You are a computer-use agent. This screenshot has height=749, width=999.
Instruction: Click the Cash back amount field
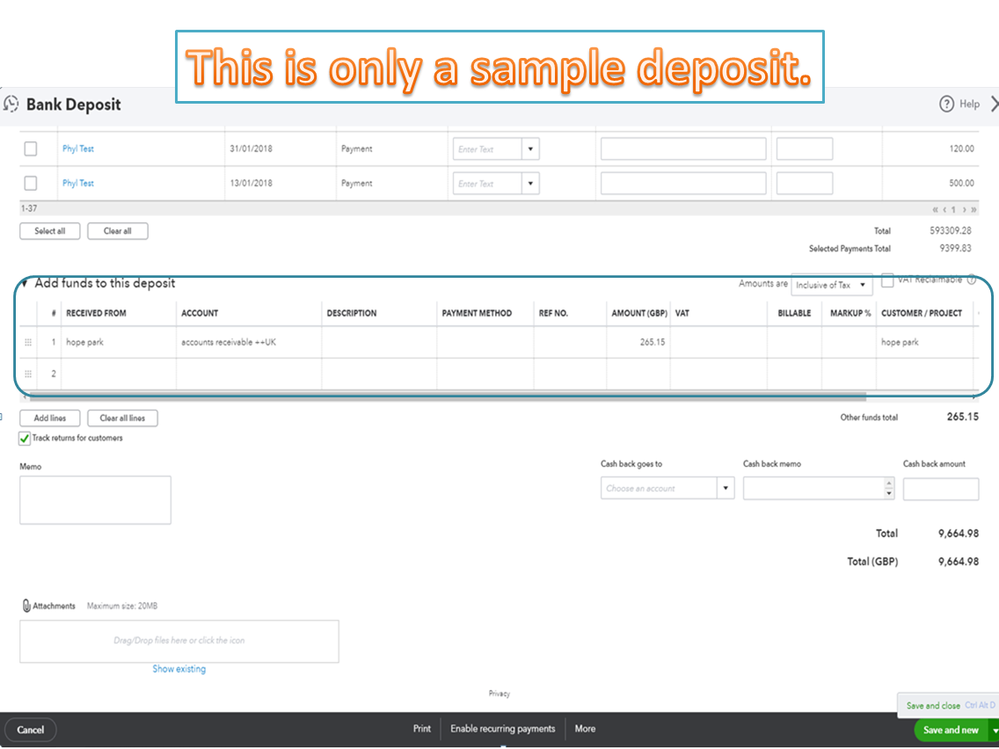pyautogui.click(x=940, y=489)
